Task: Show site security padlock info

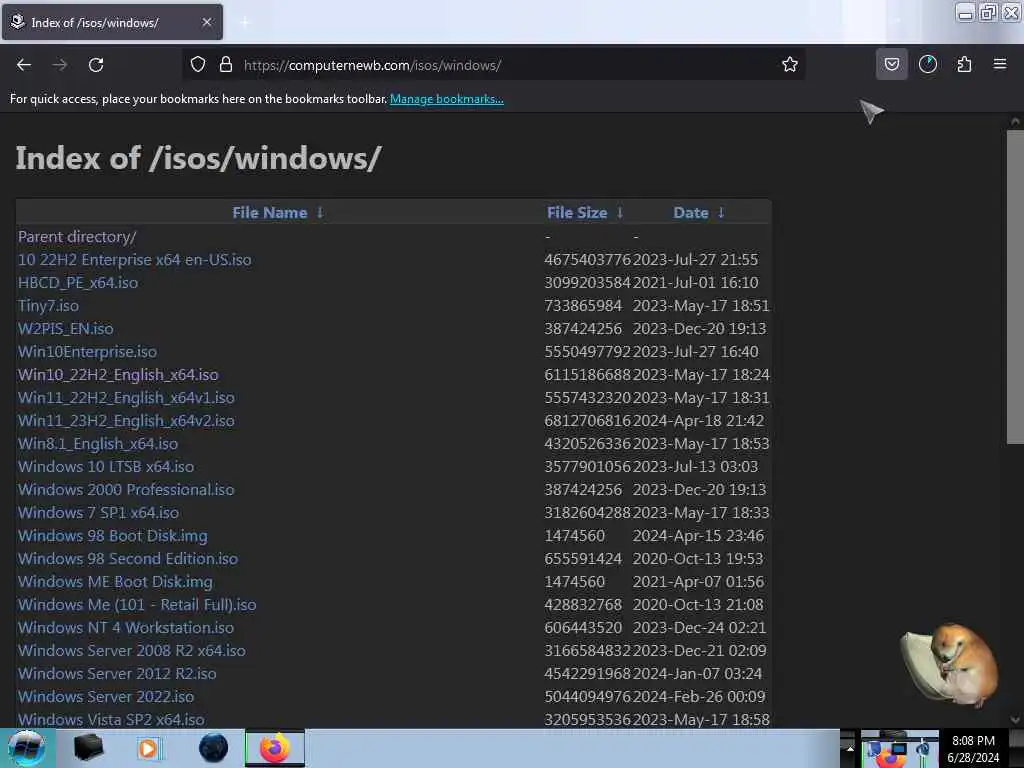Action: (x=226, y=64)
